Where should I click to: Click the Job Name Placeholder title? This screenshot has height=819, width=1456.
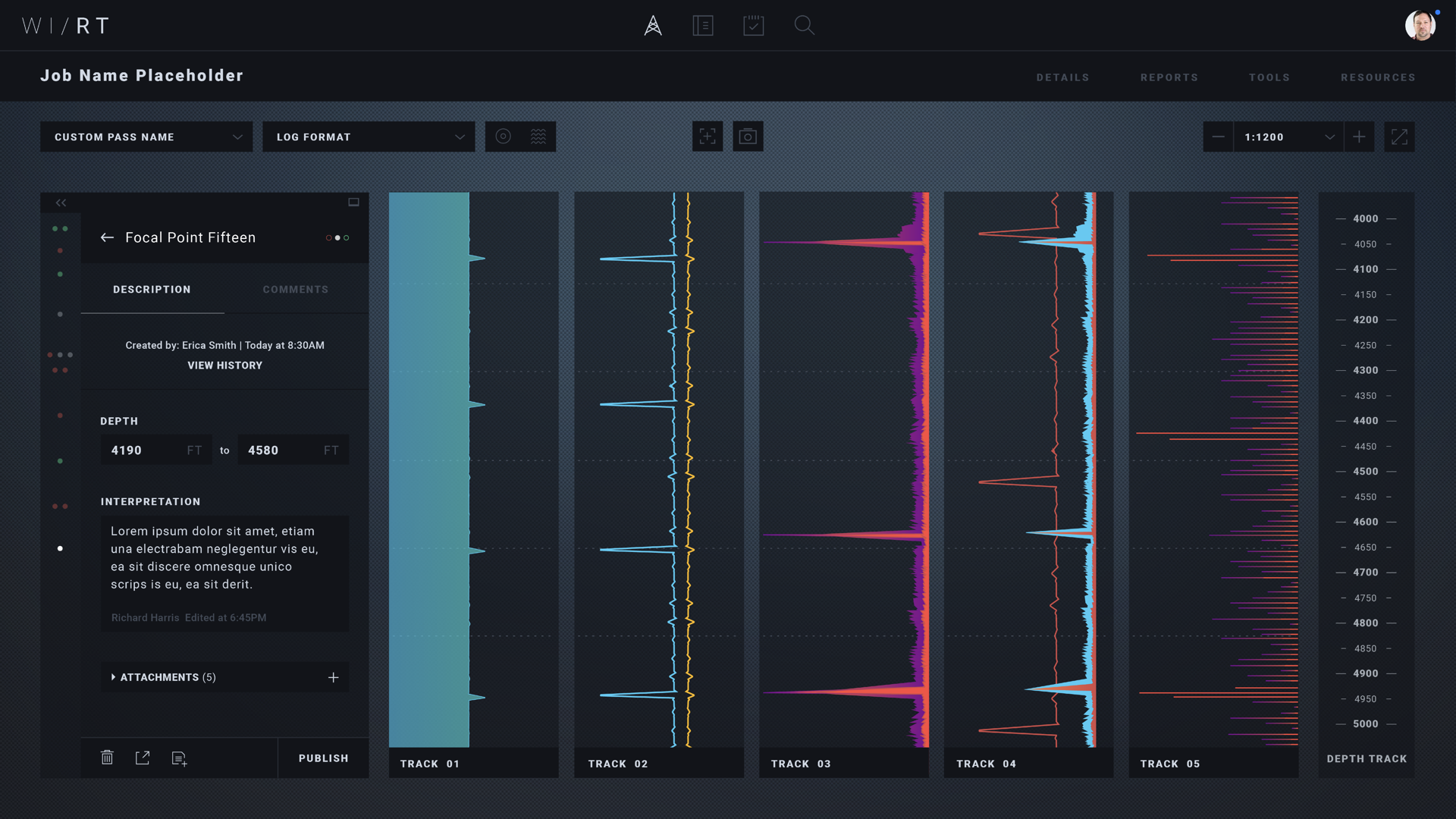pos(142,75)
